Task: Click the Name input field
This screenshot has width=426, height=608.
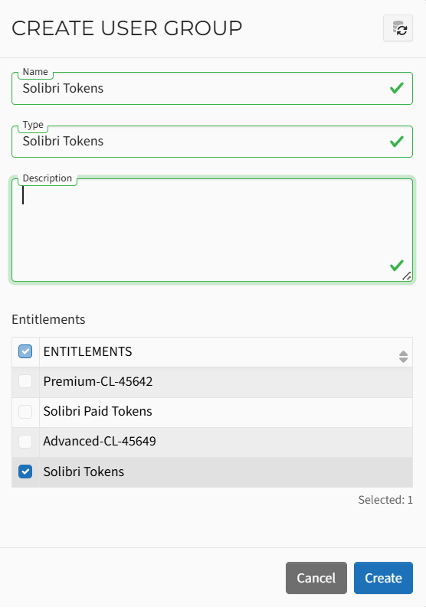Action: (212, 88)
